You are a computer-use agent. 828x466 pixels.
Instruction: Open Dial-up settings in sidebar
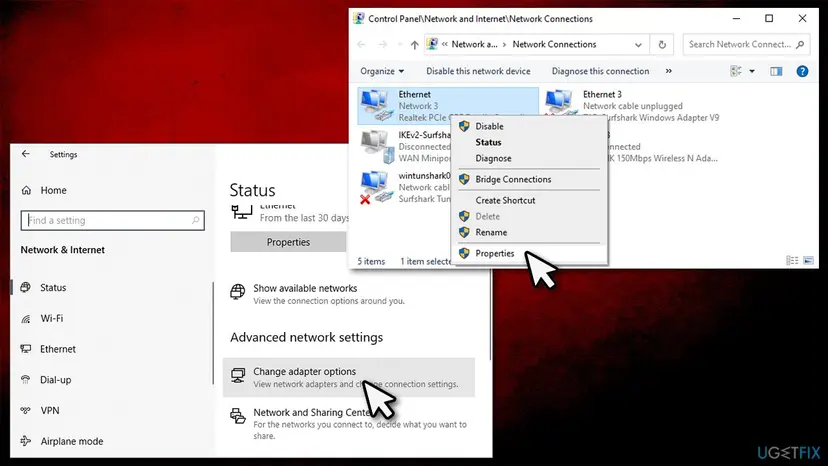coord(55,380)
